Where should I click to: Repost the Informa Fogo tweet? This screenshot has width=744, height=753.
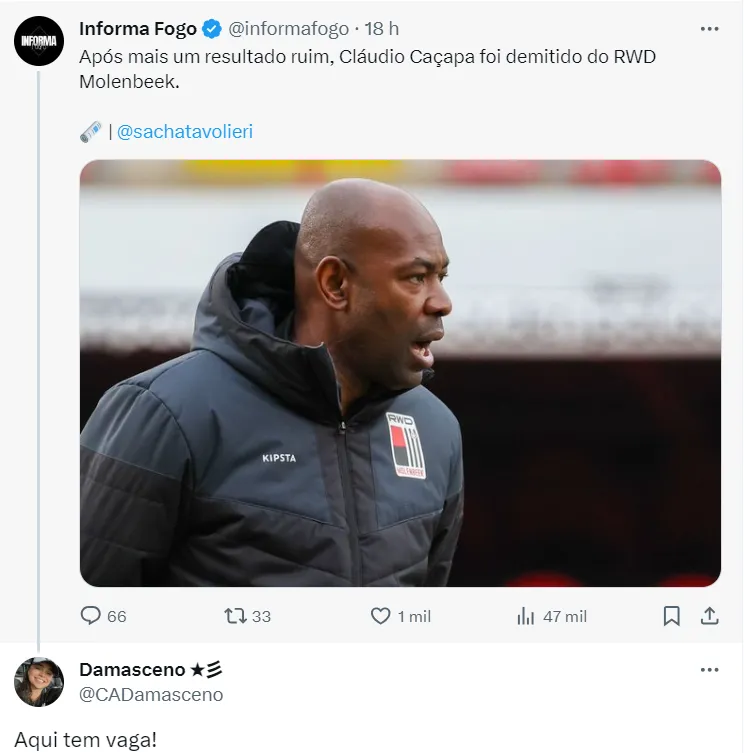235,616
